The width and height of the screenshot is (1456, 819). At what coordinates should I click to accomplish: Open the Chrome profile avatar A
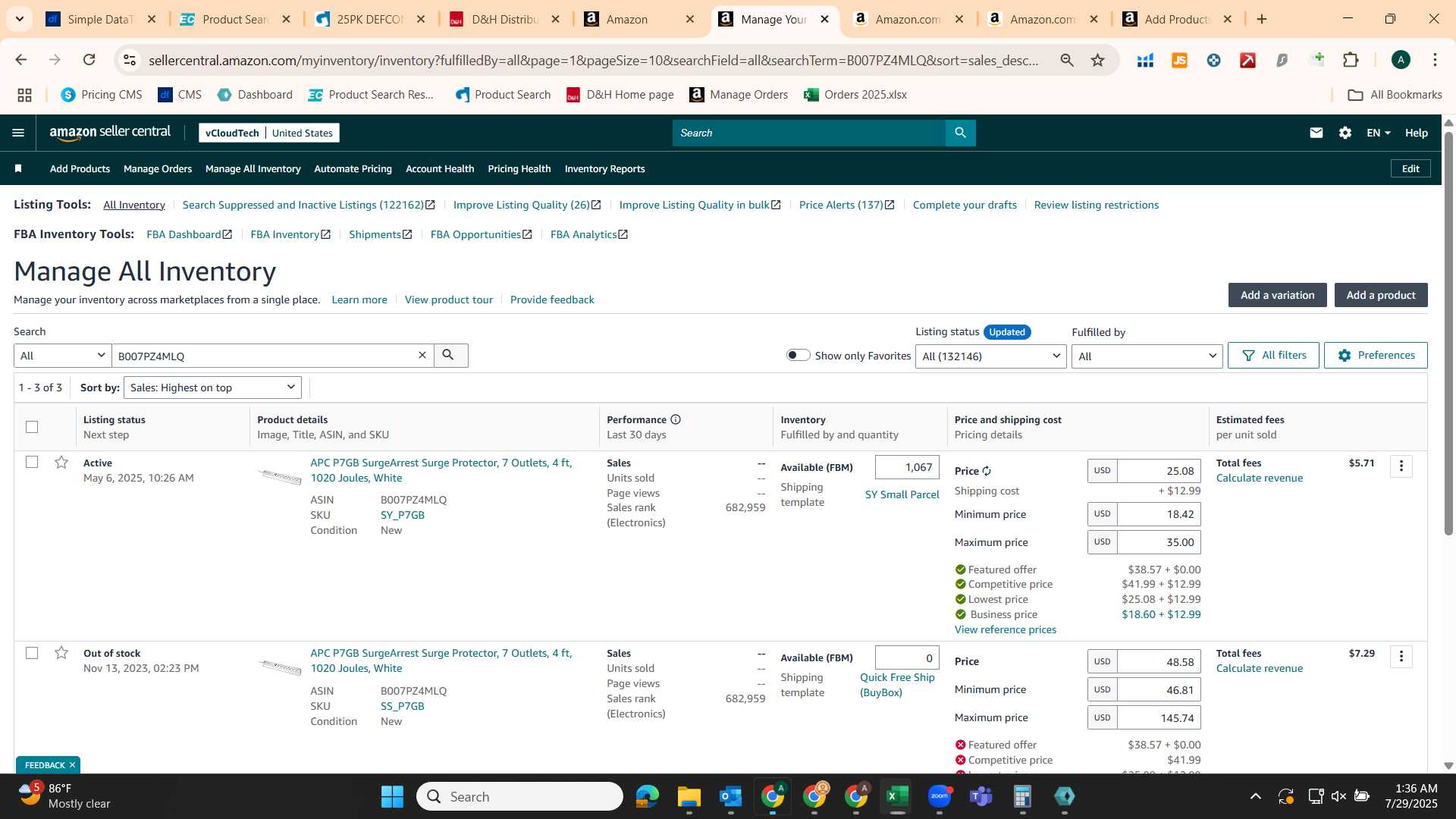(x=1401, y=60)
